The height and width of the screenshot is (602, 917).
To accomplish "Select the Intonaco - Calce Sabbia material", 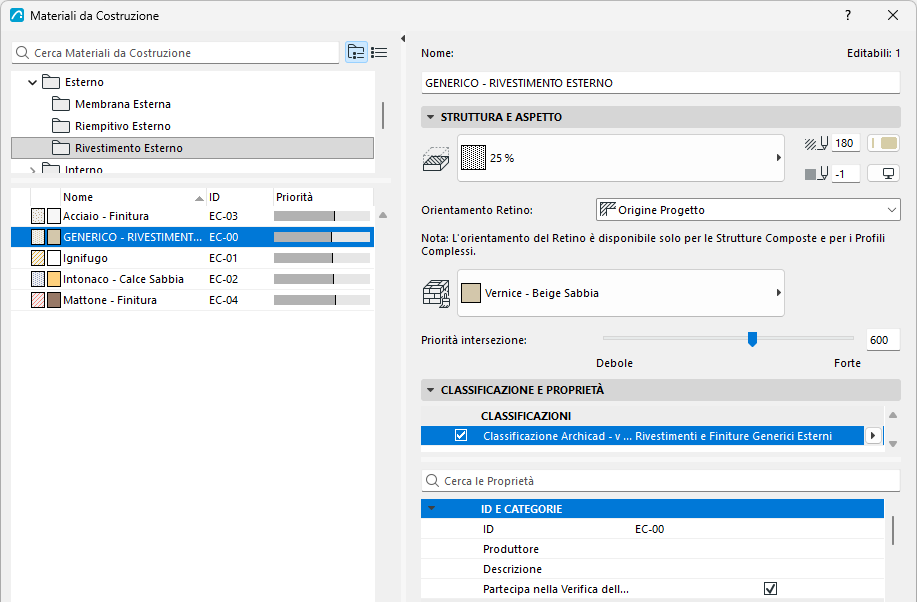I will point(192,279).
